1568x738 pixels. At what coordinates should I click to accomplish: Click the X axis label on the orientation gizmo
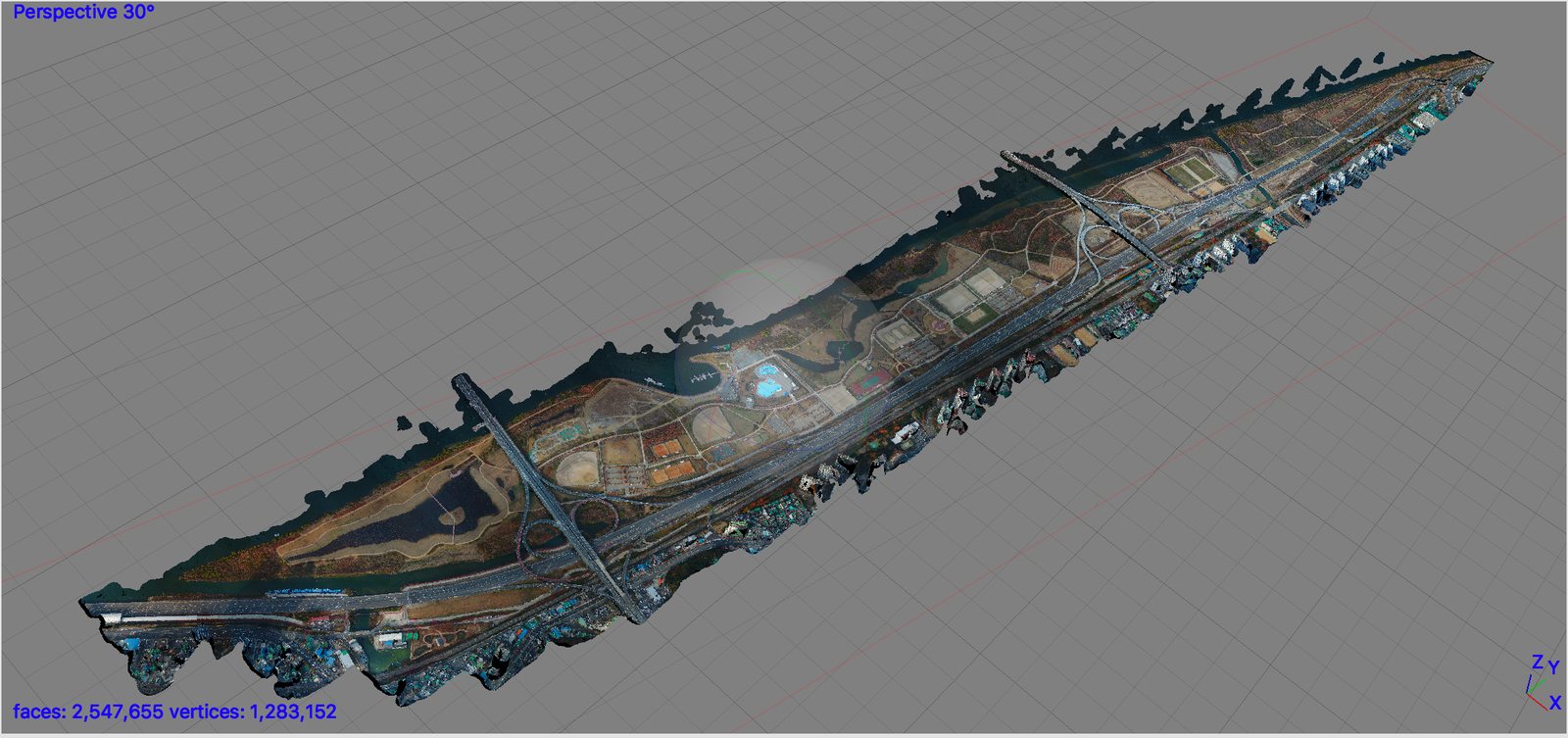1554,704
